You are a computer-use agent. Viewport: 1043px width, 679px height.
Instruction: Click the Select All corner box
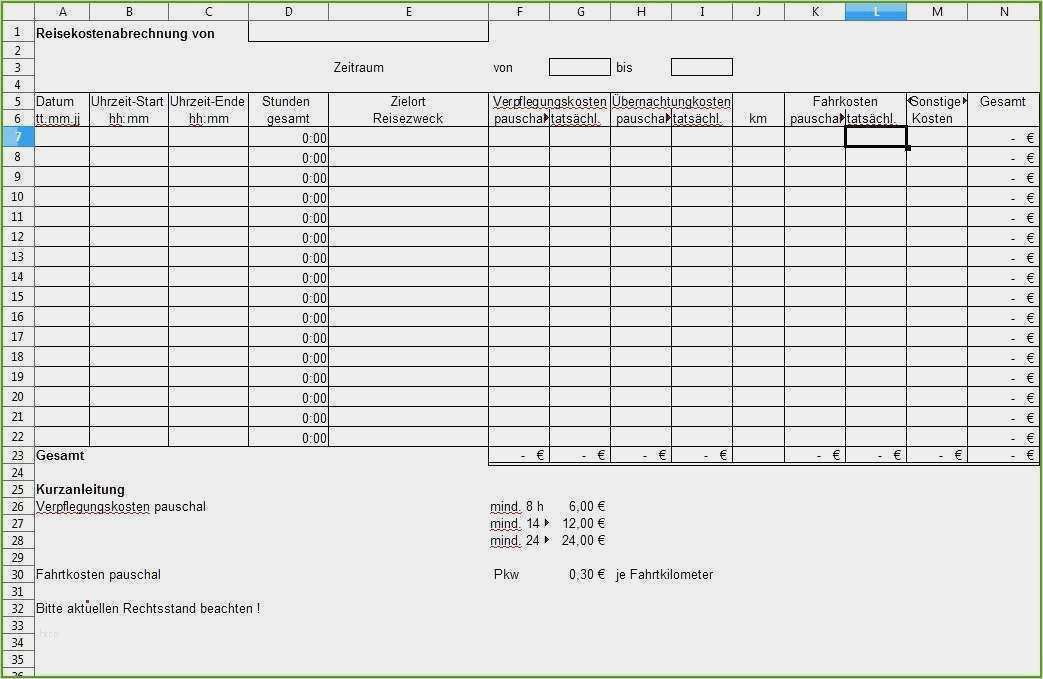[17, 12]
